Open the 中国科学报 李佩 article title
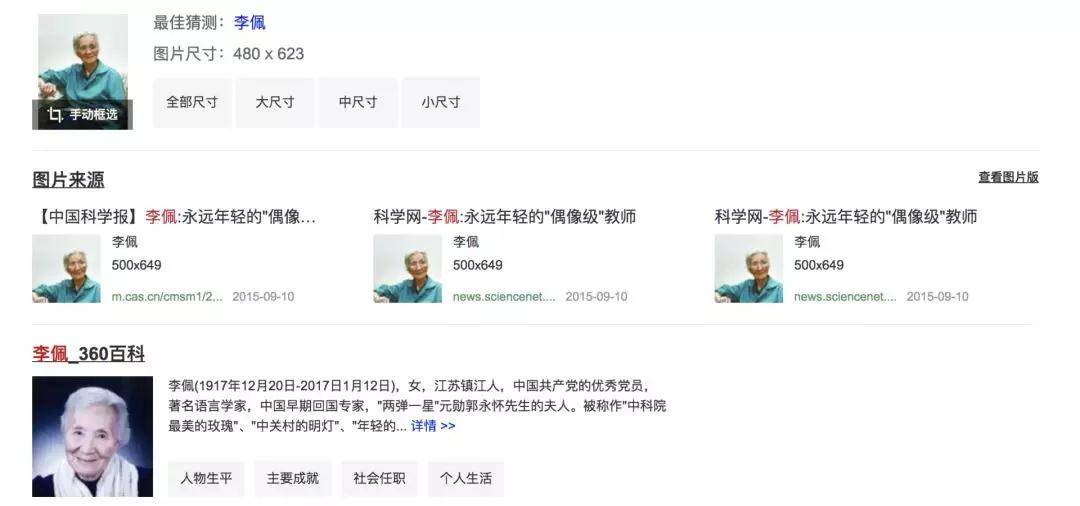1080x506 pixels. (174, 217)
